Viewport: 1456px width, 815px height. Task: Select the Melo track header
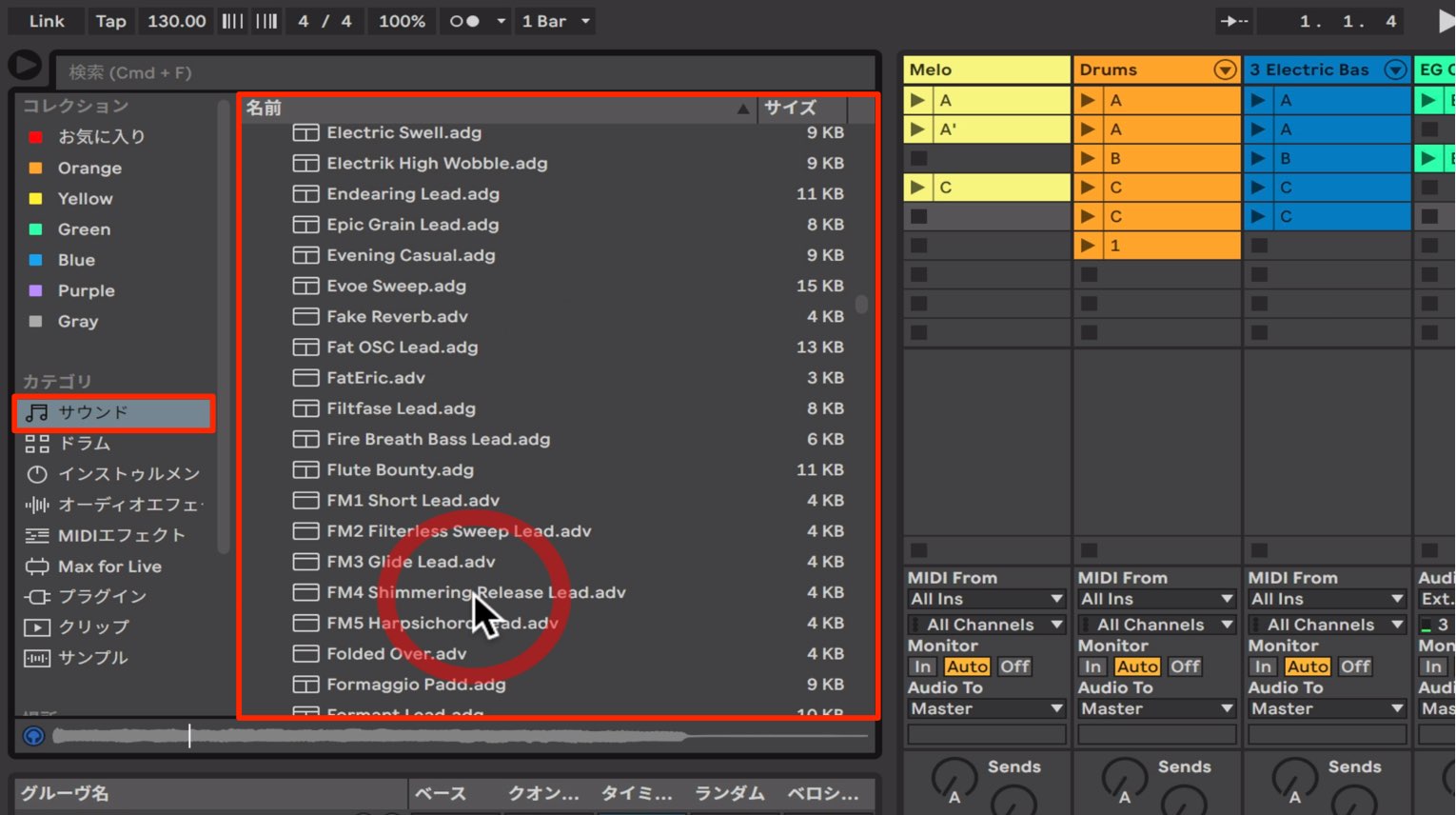pyautogui.click(x=987, y=70)
